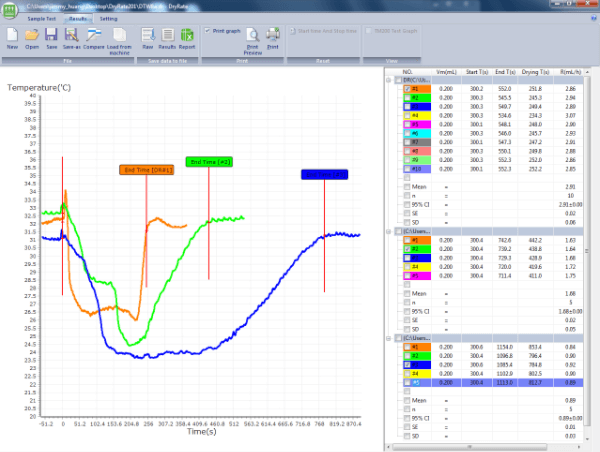Sort by the Start T(s) column header
The height and width of the screenshot is (452, 600).
click(x=477, y=72)
